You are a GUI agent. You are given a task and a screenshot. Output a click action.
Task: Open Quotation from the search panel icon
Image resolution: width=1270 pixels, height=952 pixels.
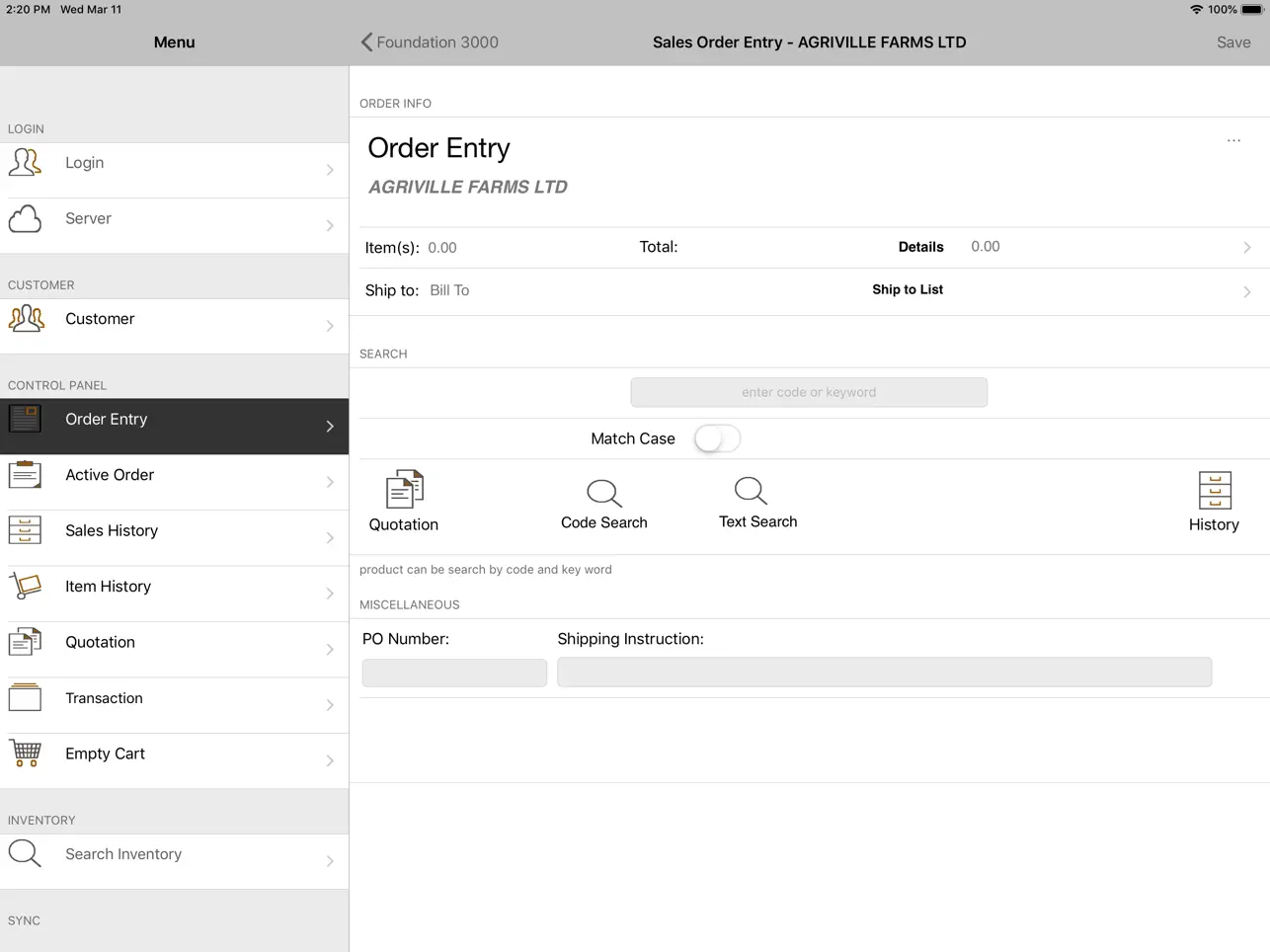tap(405, 489)
